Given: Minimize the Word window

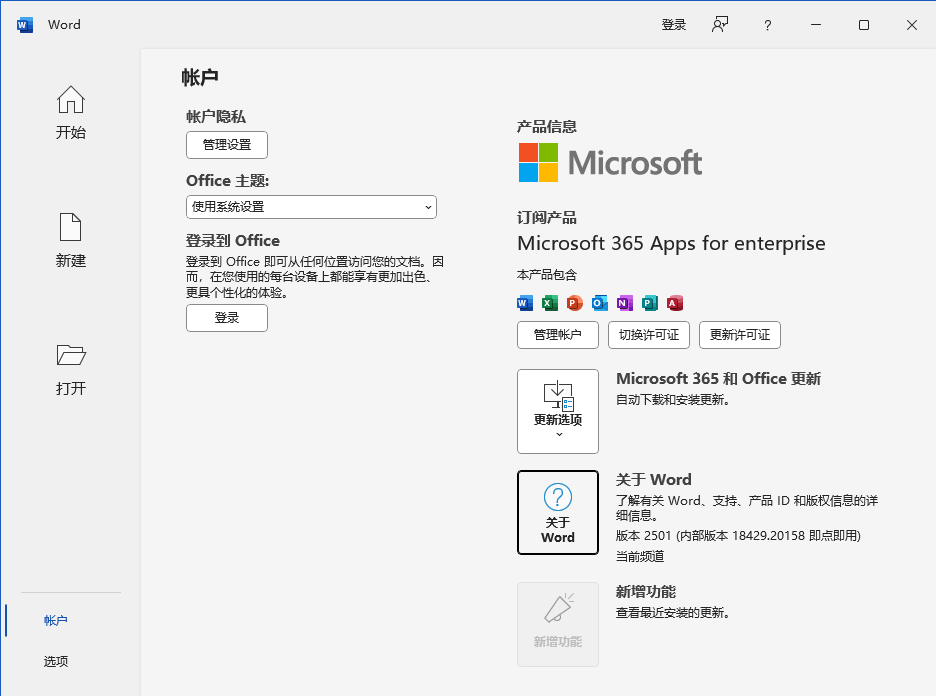Looking at the screenshot, I should [x=816, y=25].
